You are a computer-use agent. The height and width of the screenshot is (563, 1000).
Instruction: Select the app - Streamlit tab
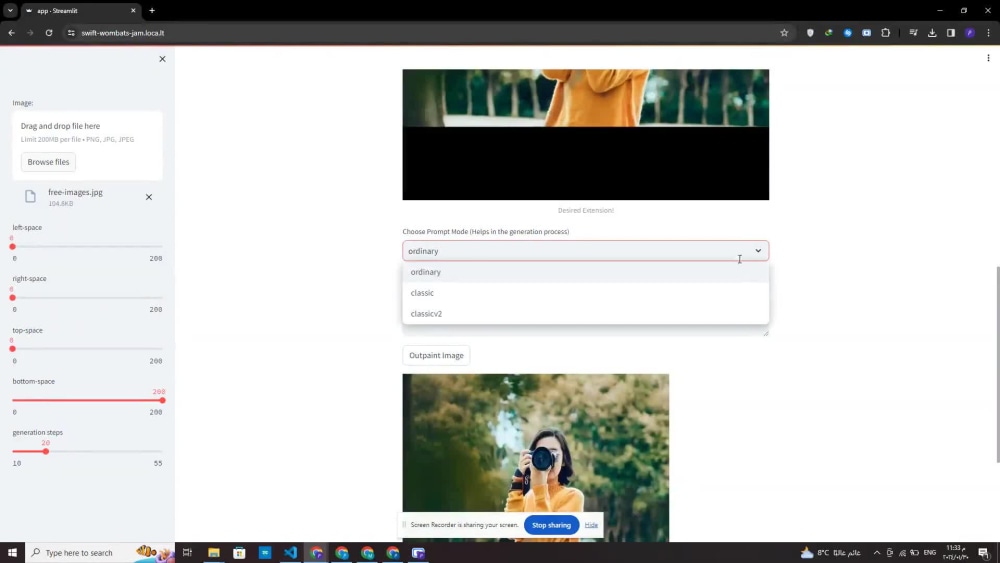80,11
